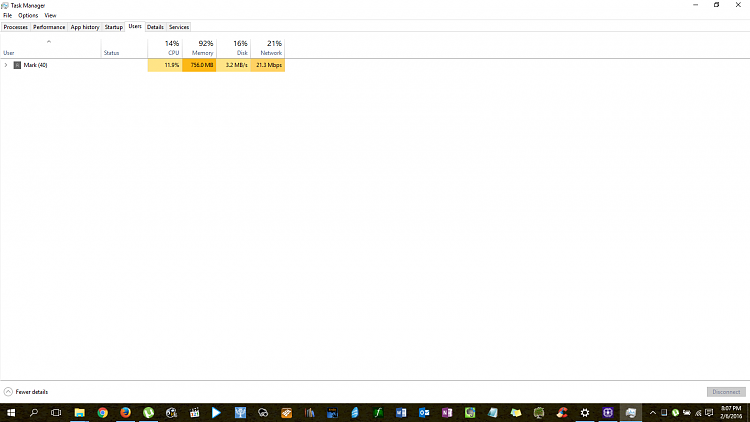Screen dimensions: 750x422
Task: Open Task View on the taskbar
Action: point(56,412)
